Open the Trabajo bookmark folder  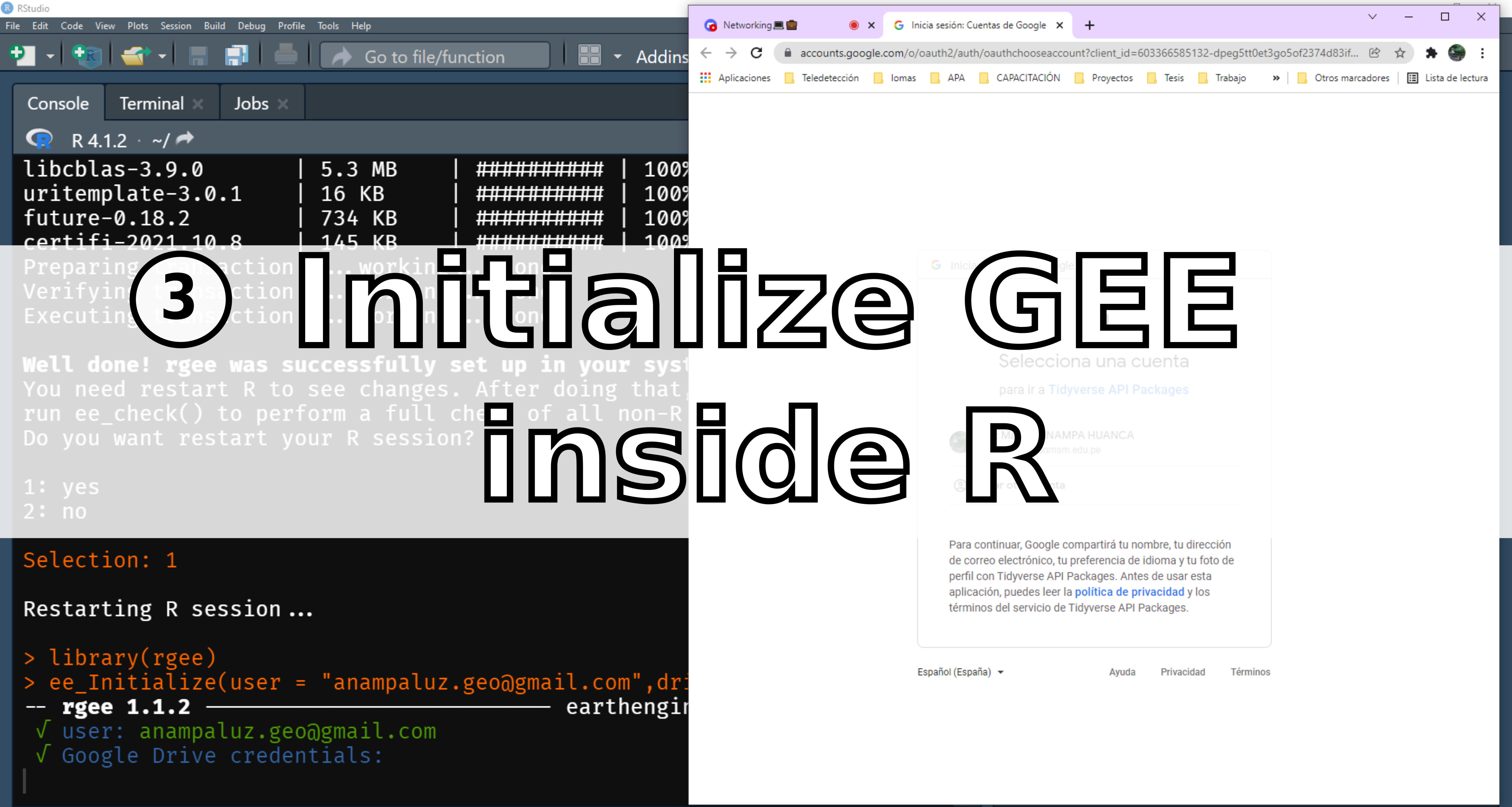coord(1222,78)
